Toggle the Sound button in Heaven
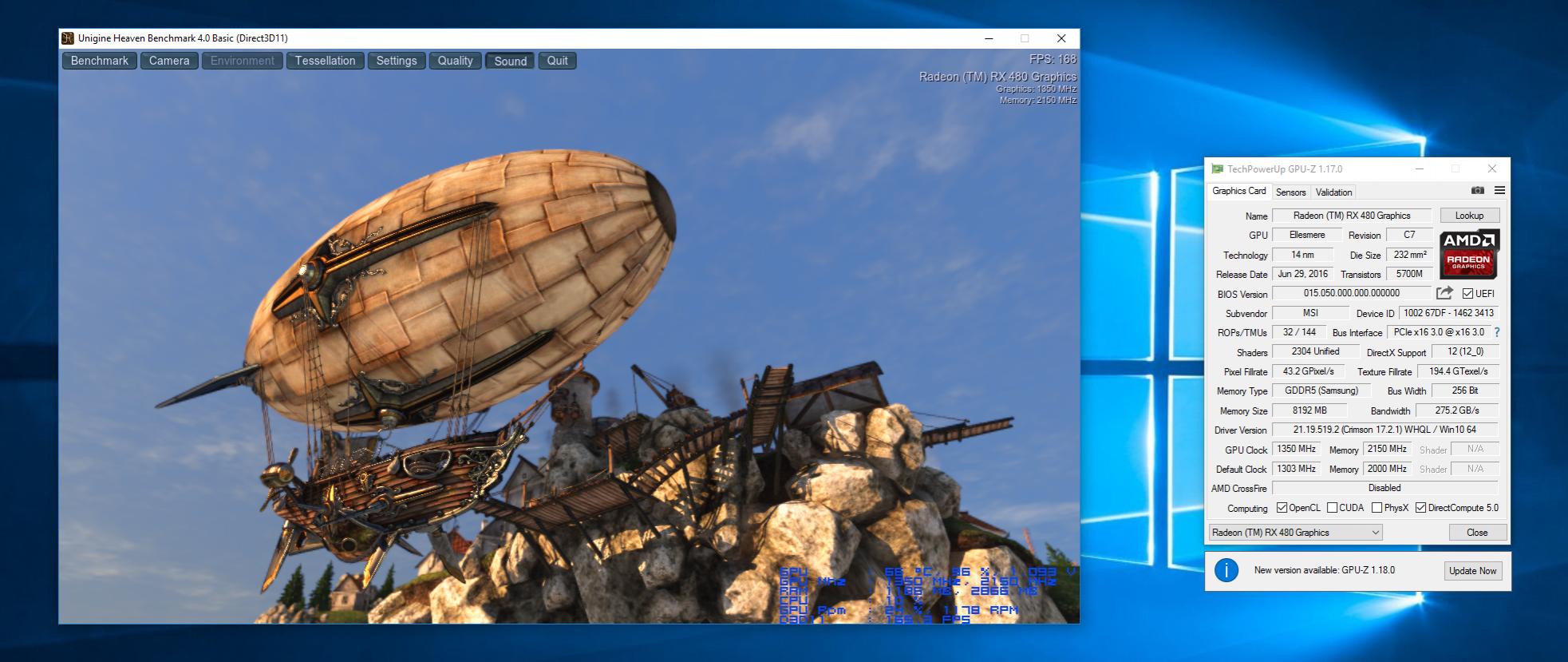 coord(511,61)
